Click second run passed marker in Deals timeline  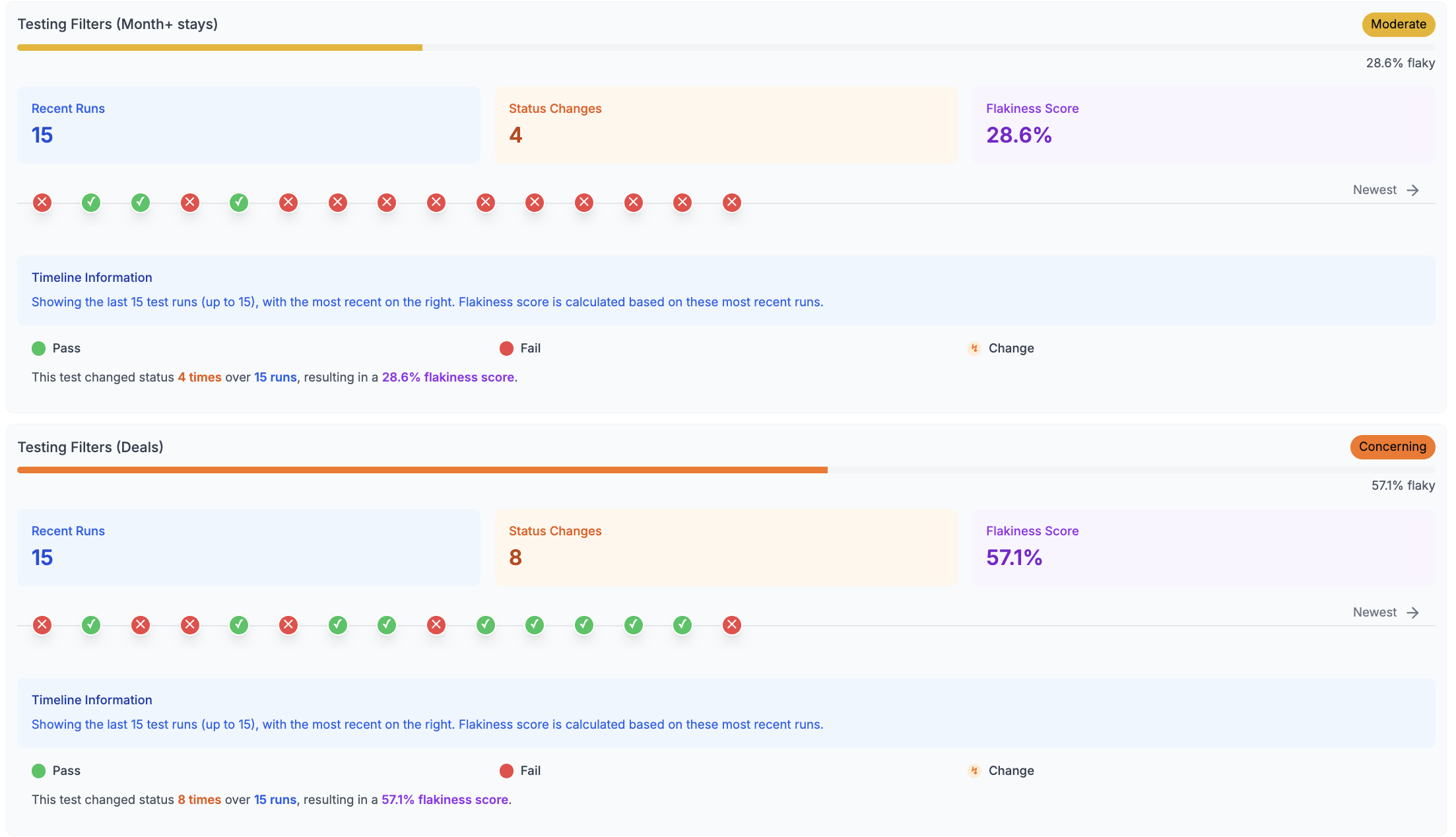(x=91, y=625)
